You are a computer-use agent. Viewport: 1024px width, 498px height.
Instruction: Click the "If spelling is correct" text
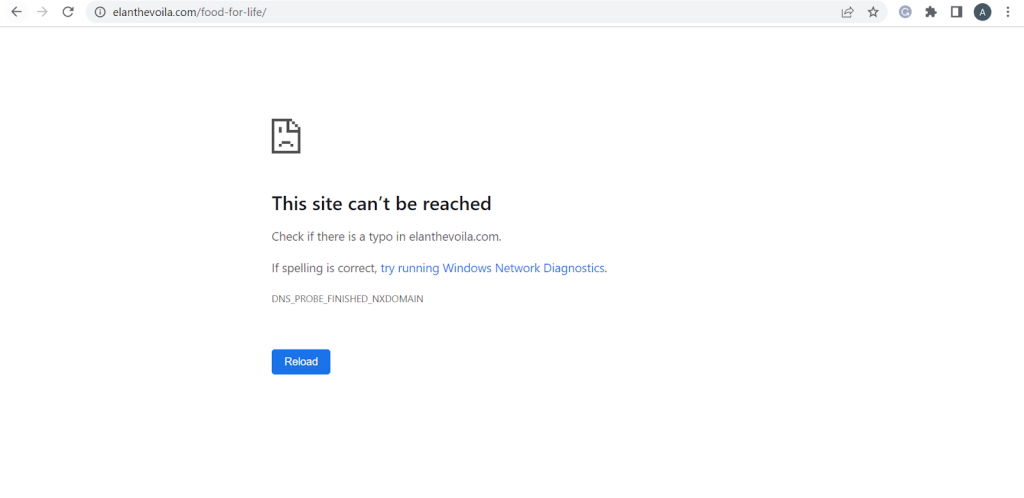pos(324,268)
